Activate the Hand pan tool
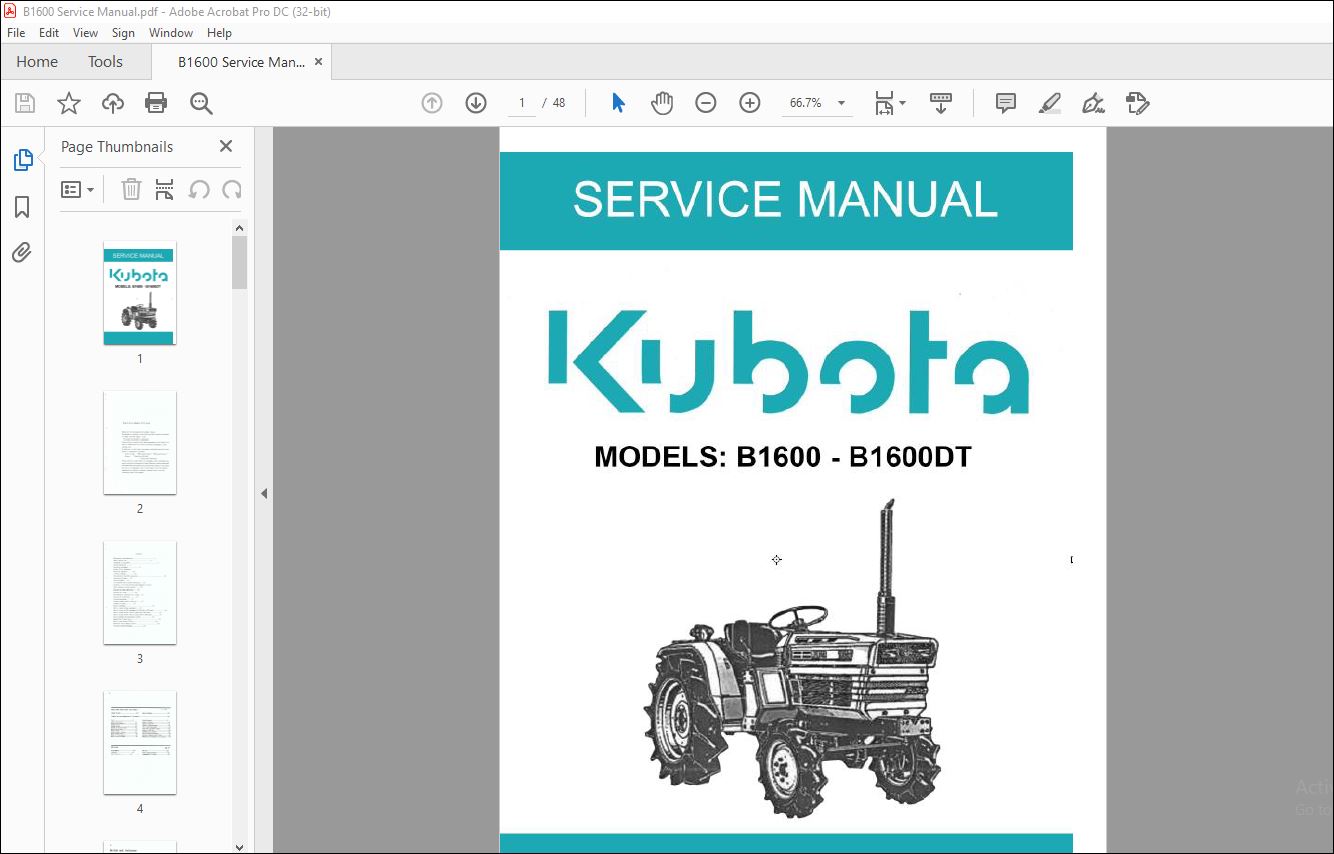This screenshot has height=854, width=1334. pyautogui.click(x=662, y=103)
